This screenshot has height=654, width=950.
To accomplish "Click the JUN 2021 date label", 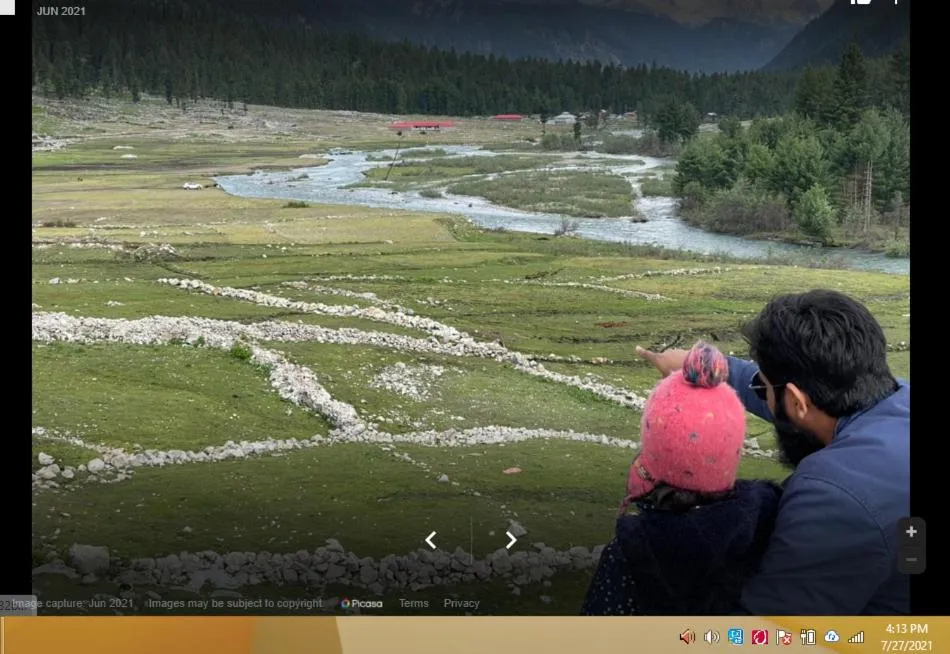I will (x=61, y=11).
